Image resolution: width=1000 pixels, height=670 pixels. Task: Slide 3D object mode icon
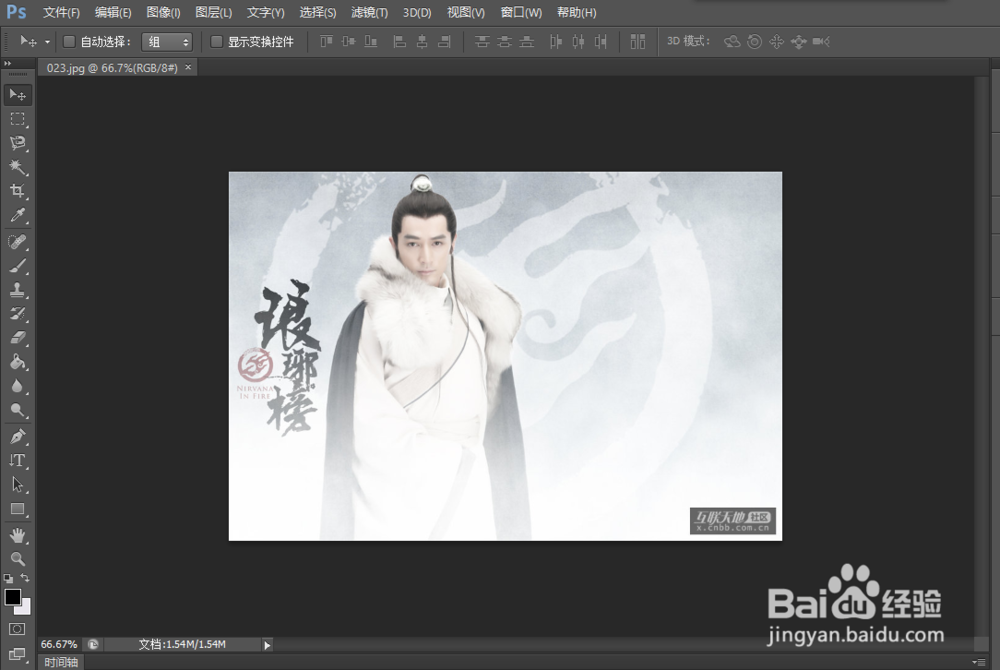pyautogui.click(x=798, y=42)
